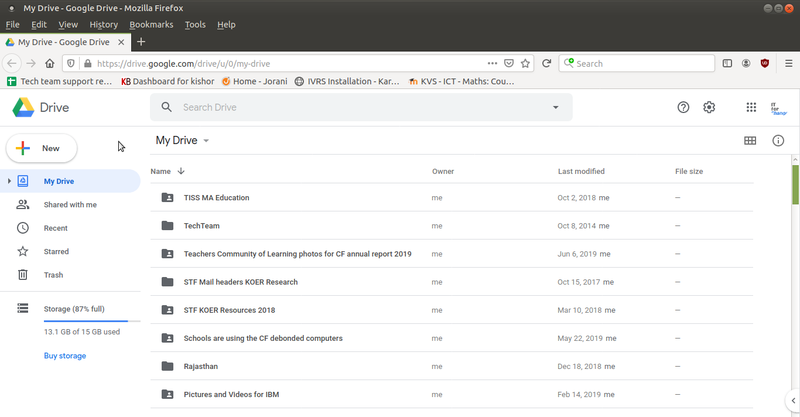This screenshot has height=417, width=800.
Task: Click the Firefox Search box
Action: pyautogui.click(x=637, y=63)
